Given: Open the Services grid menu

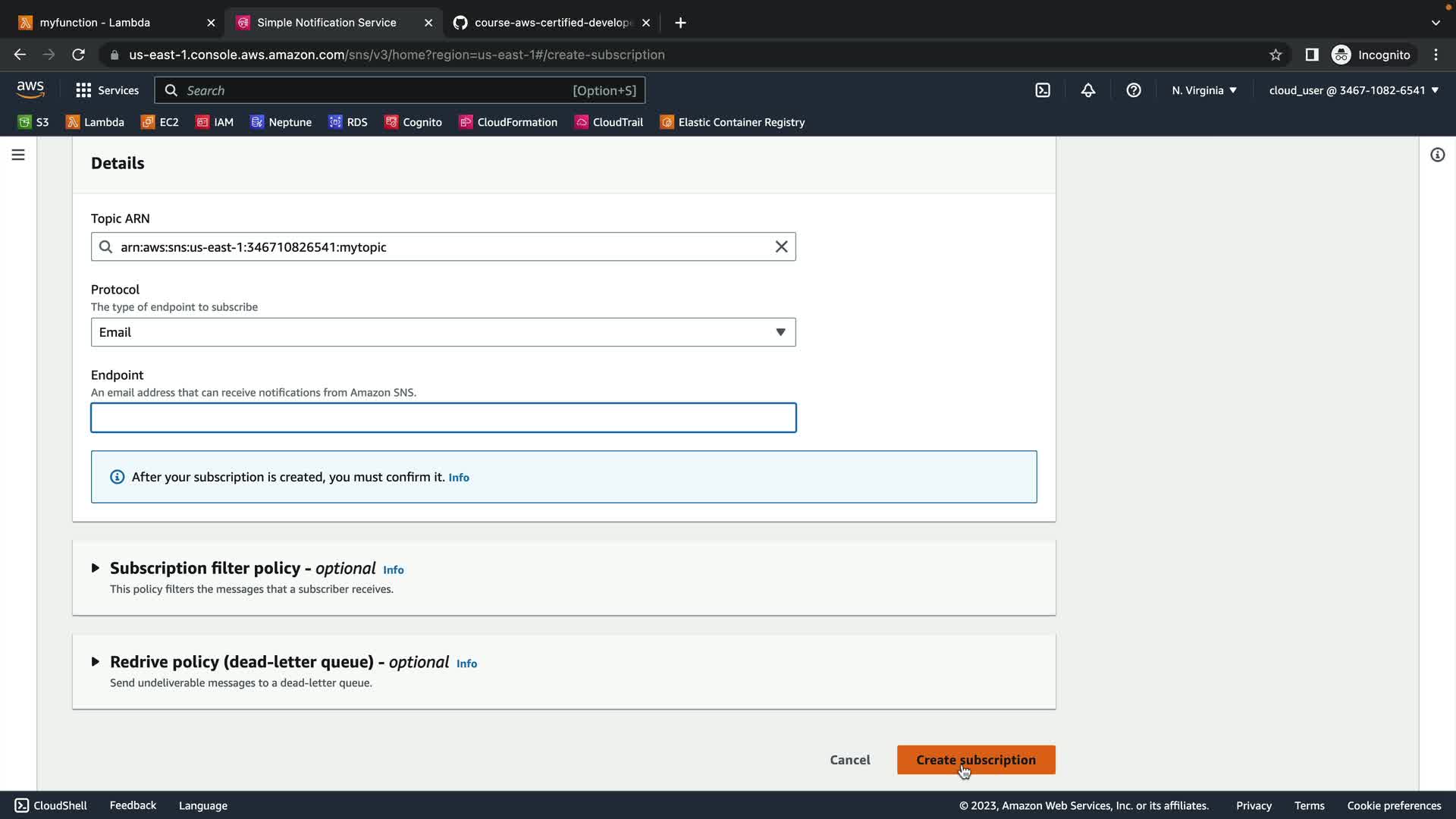Looking at the screenshot, I should (x=107, y=90).
